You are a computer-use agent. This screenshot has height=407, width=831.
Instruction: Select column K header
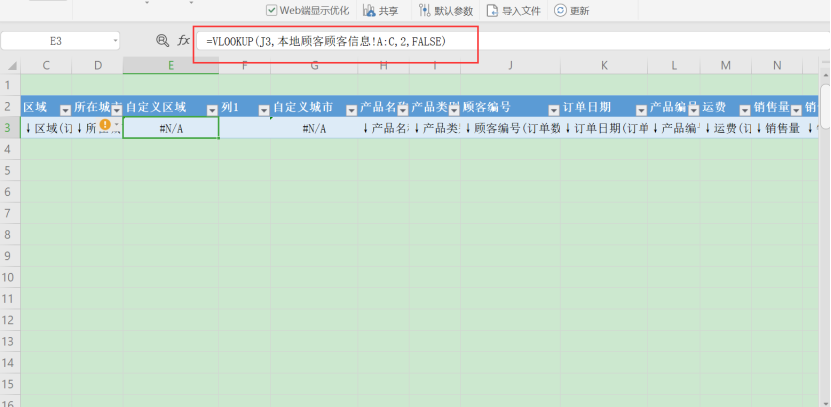tap(604, 65)
